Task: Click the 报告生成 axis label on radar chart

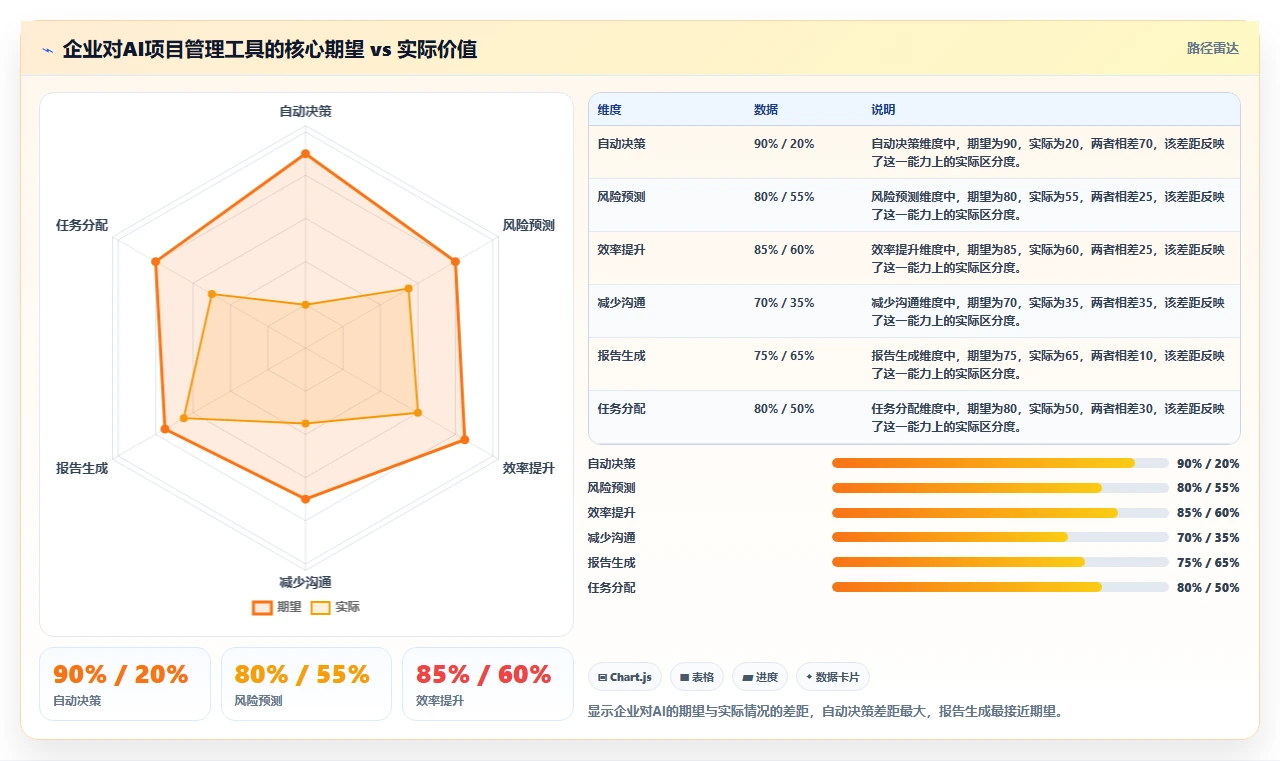Action: pyautogui.click(x=82, y=468)
